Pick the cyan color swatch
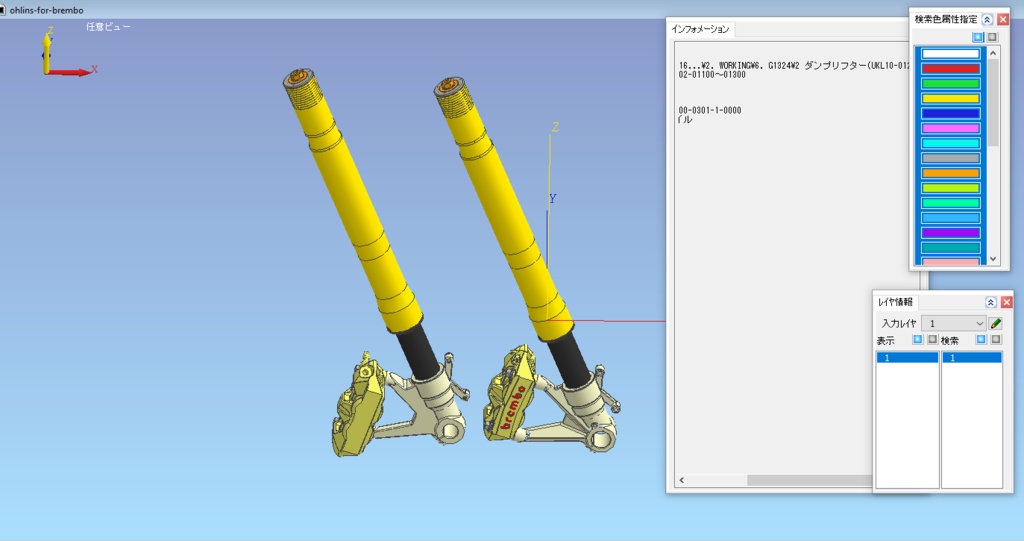 pyautogui.click(x=951, y=143)
